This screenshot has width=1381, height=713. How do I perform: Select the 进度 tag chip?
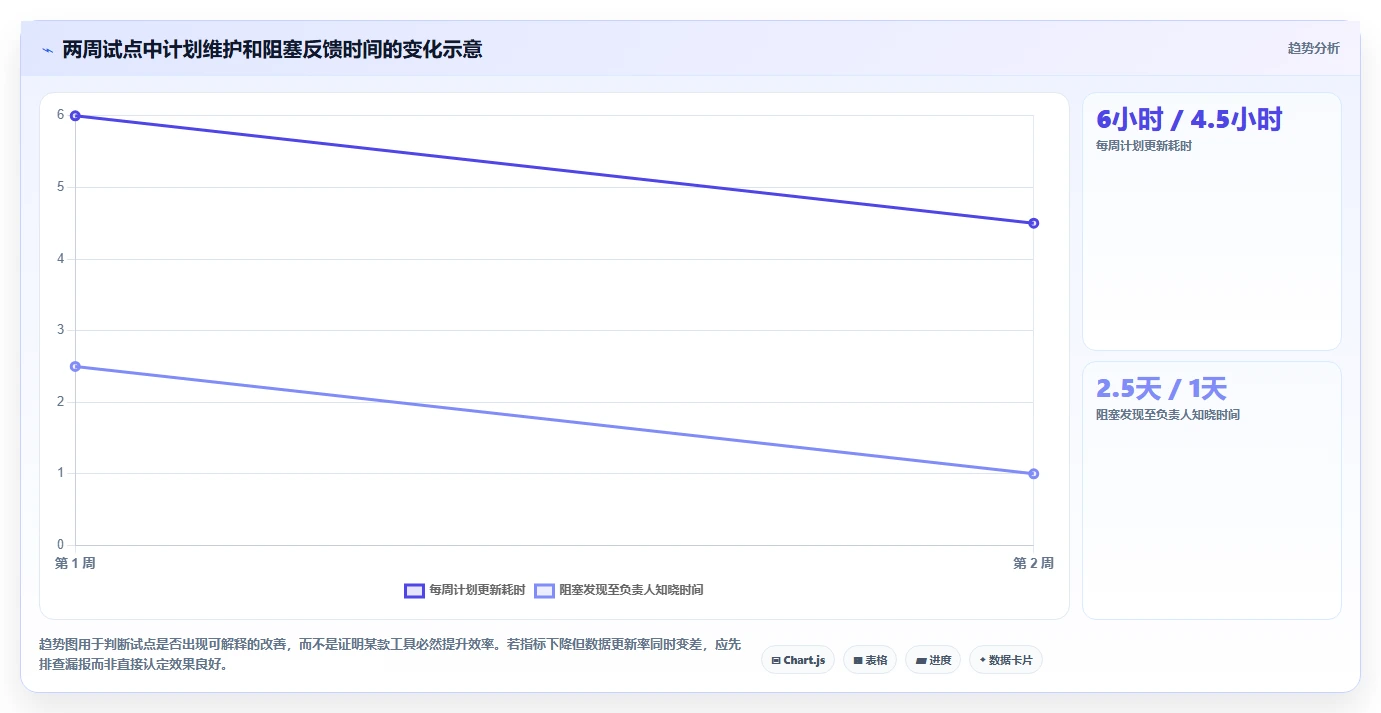pyautogui.click(x=933, y=660)
